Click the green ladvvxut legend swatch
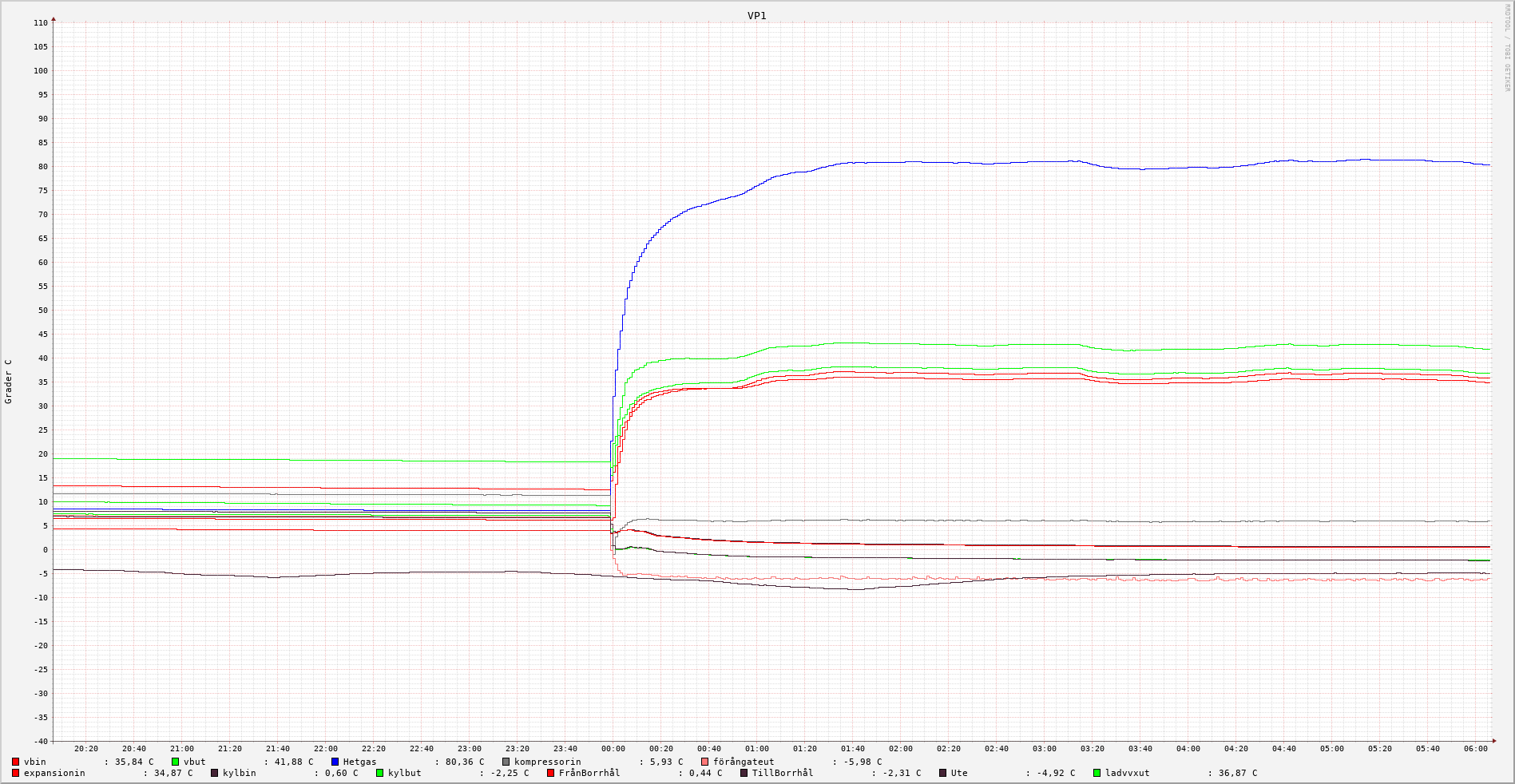The image size is (1515, 784). click(x=1097, y=774)
